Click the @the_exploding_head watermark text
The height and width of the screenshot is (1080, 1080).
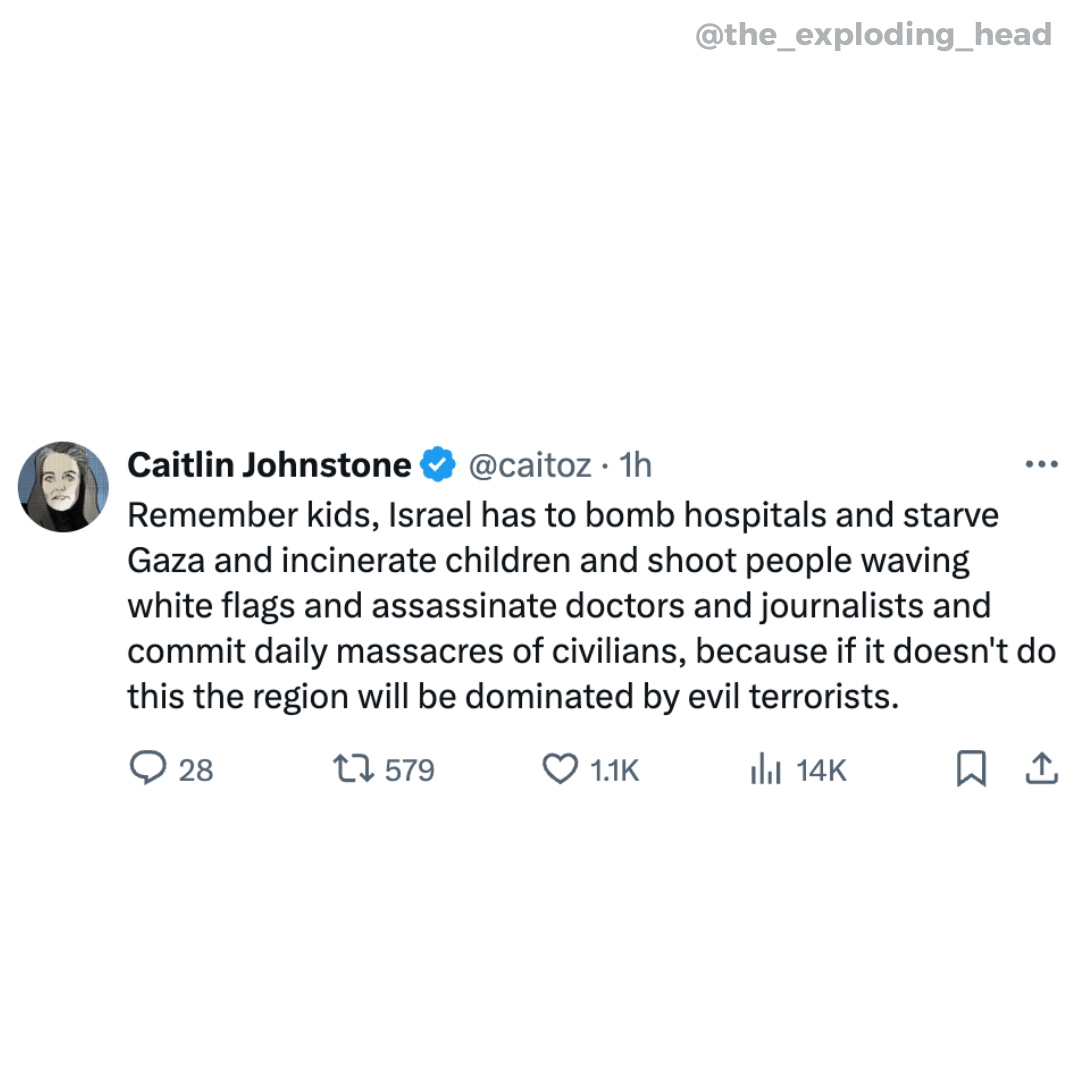coord(873,35)
